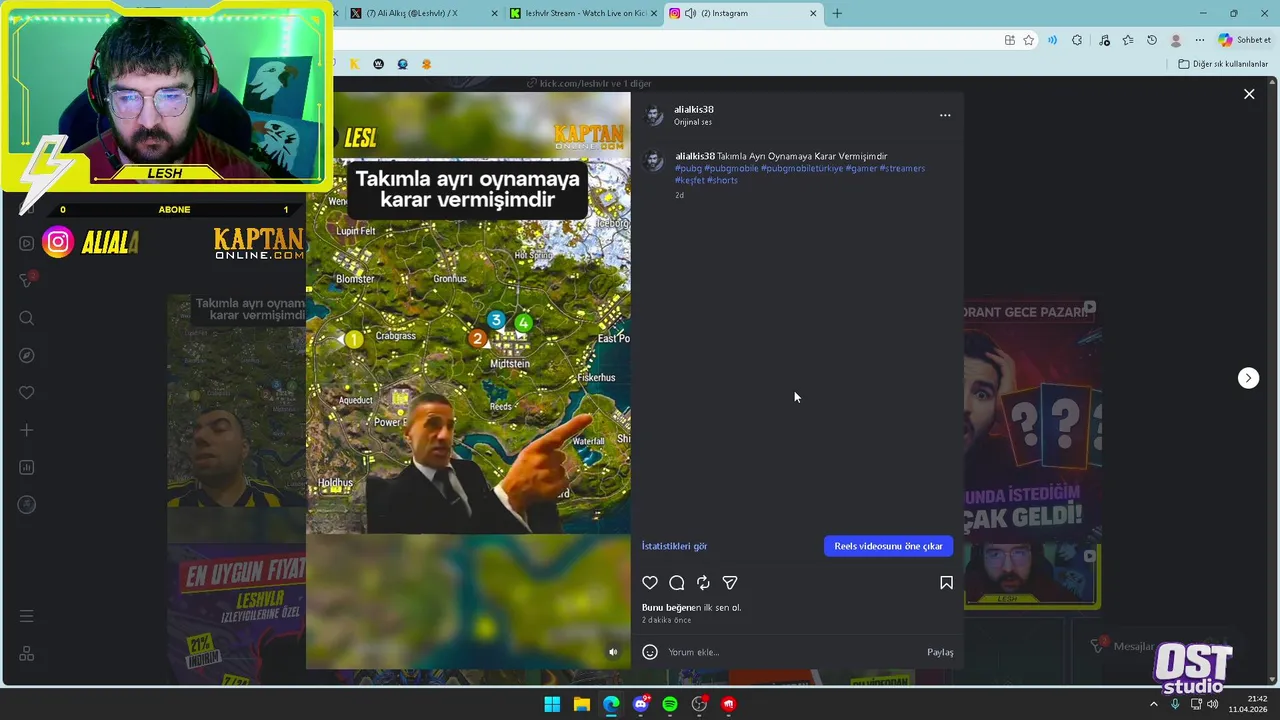Image resolution: width=1280 pixels, height=720 pixels.
Task: Open hamburger More menu in sidebar
Action: coord(27,616)
